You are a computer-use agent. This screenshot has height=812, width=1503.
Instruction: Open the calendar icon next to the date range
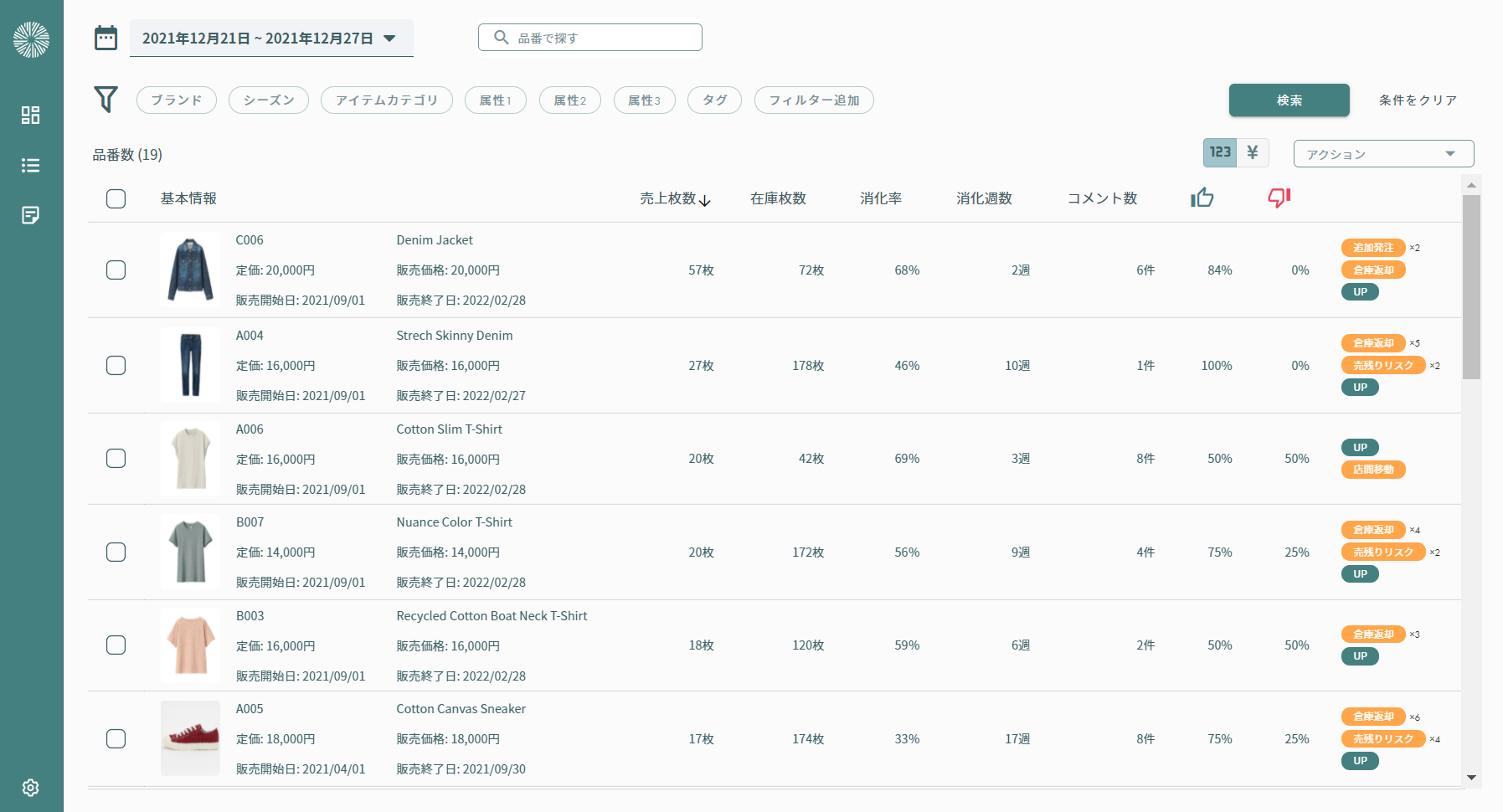(x=106, y=38)
